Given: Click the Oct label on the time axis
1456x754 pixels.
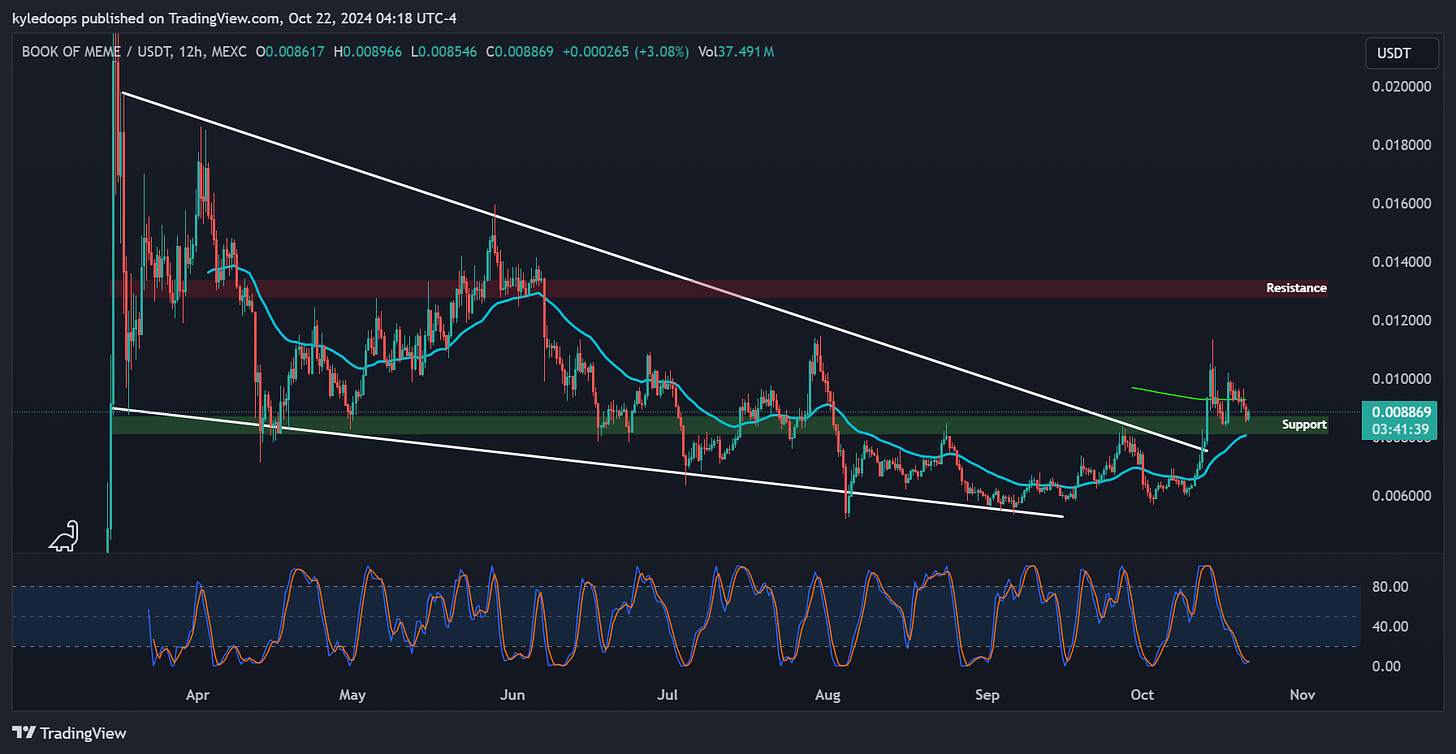Looking at the screenshot, I should 1141,694.
